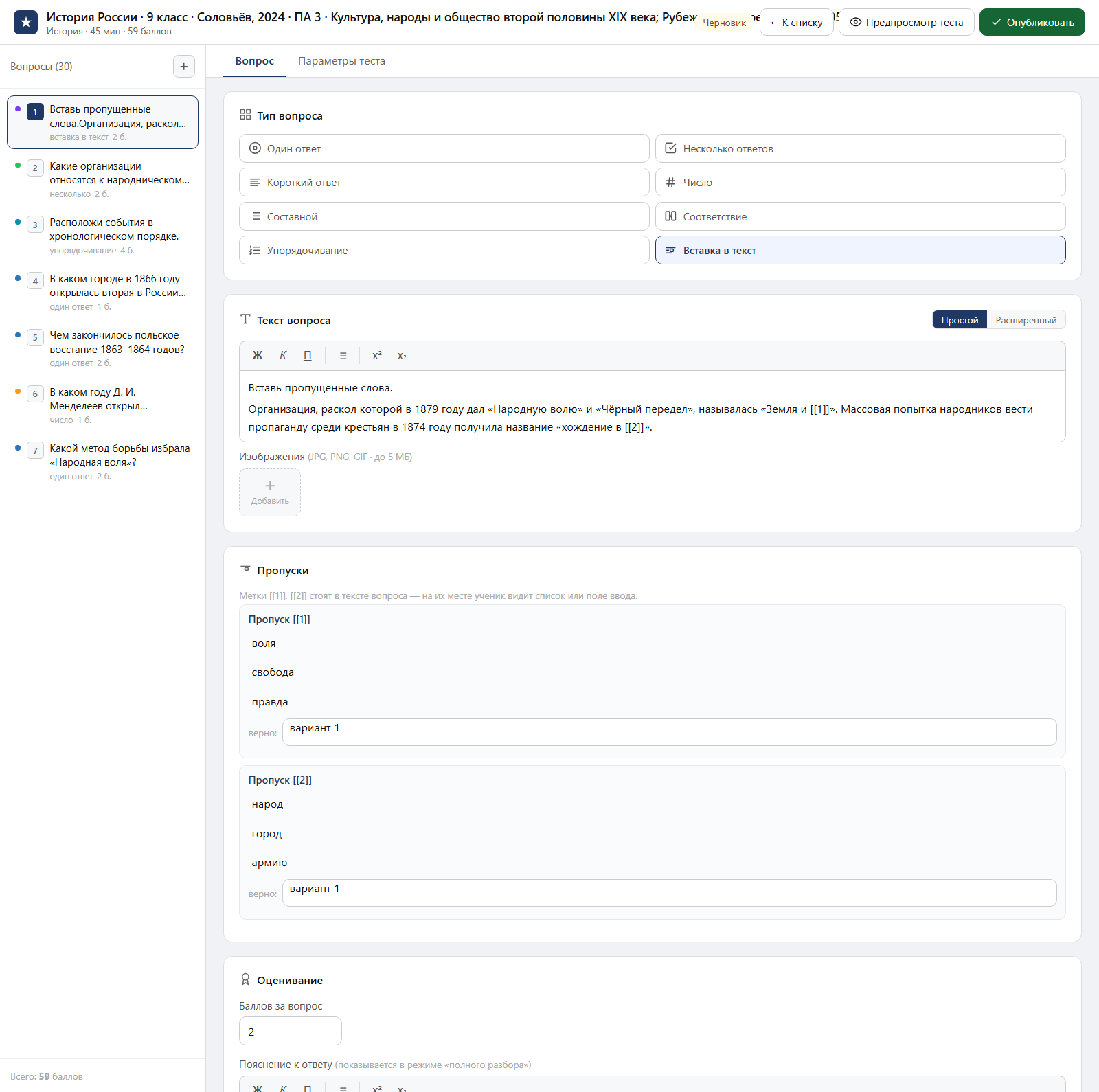Click the 'Баллов за вопрос' points field
The image size is (1099, 1092).
pyautogui.click(x=290, y=1031)
